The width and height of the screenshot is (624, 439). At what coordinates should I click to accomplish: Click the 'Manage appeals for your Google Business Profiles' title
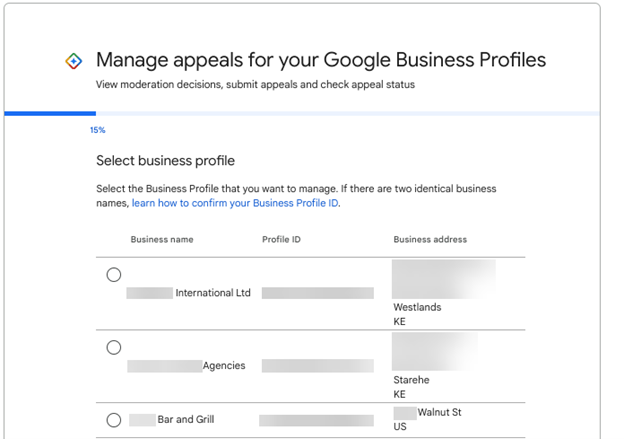321,60
